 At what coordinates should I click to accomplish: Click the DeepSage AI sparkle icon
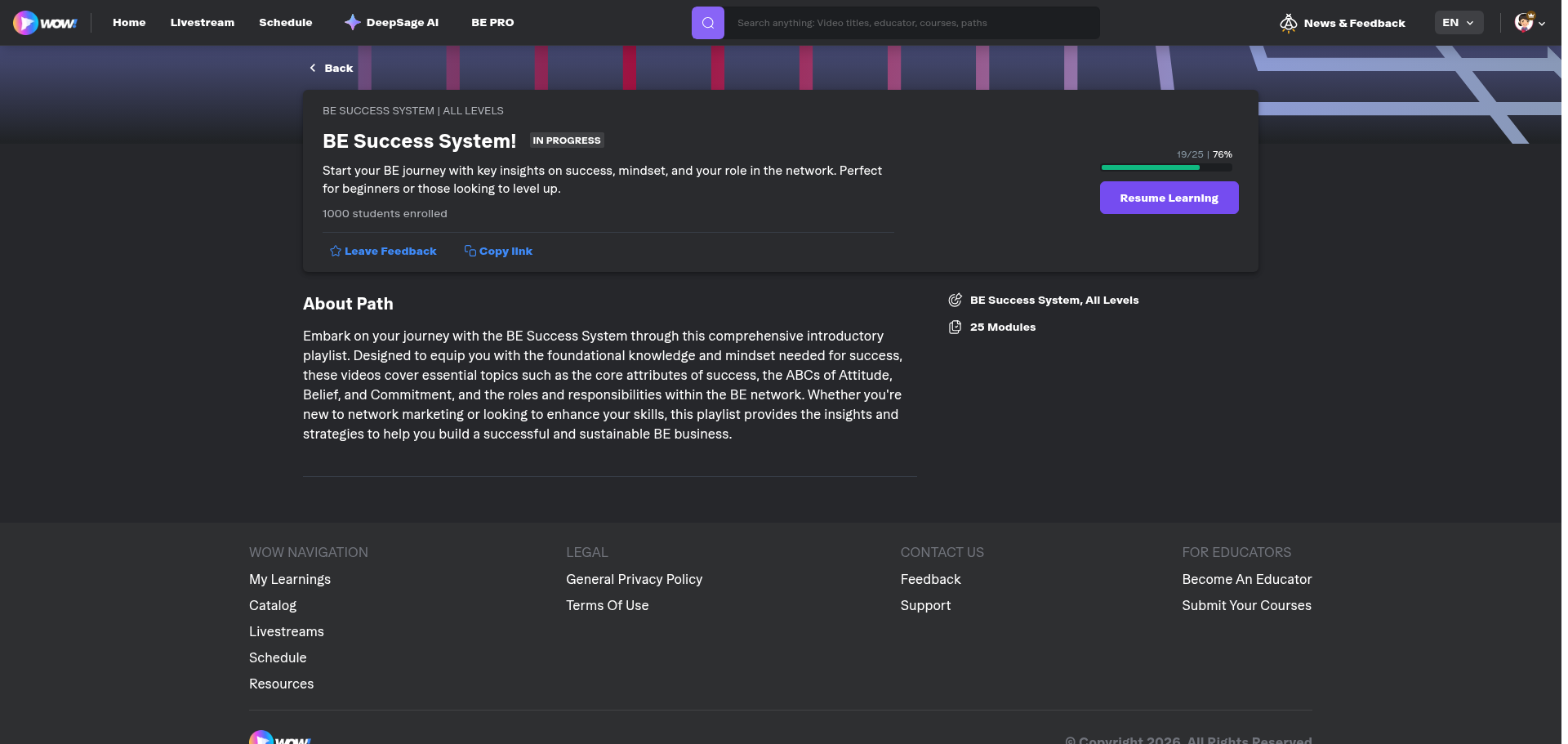352,22
